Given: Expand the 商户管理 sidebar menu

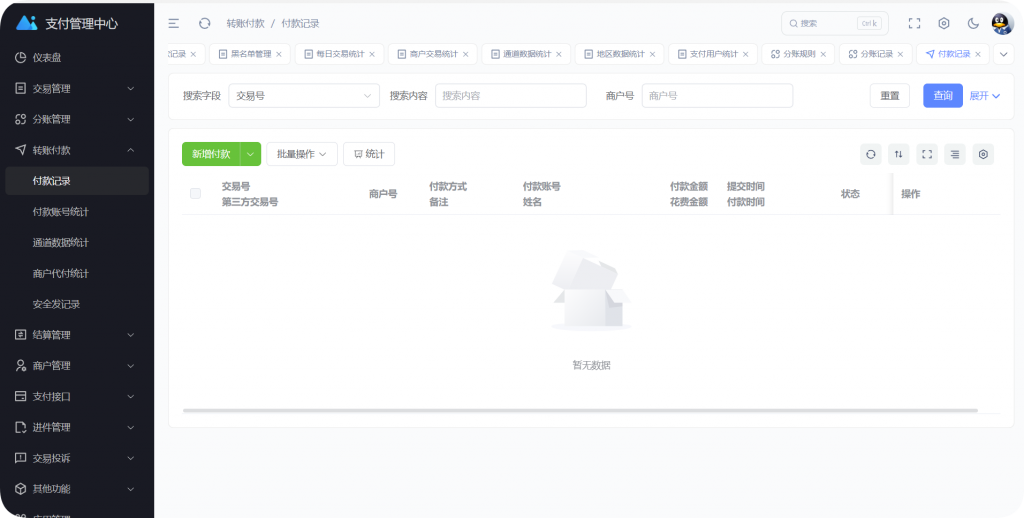Looking at the screenshot, I should (77, 365).
